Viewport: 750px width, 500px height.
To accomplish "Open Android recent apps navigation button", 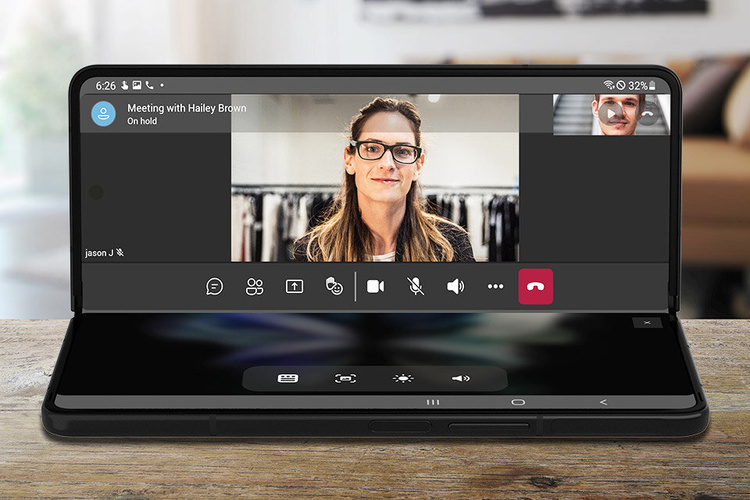I will coord(433,402).
